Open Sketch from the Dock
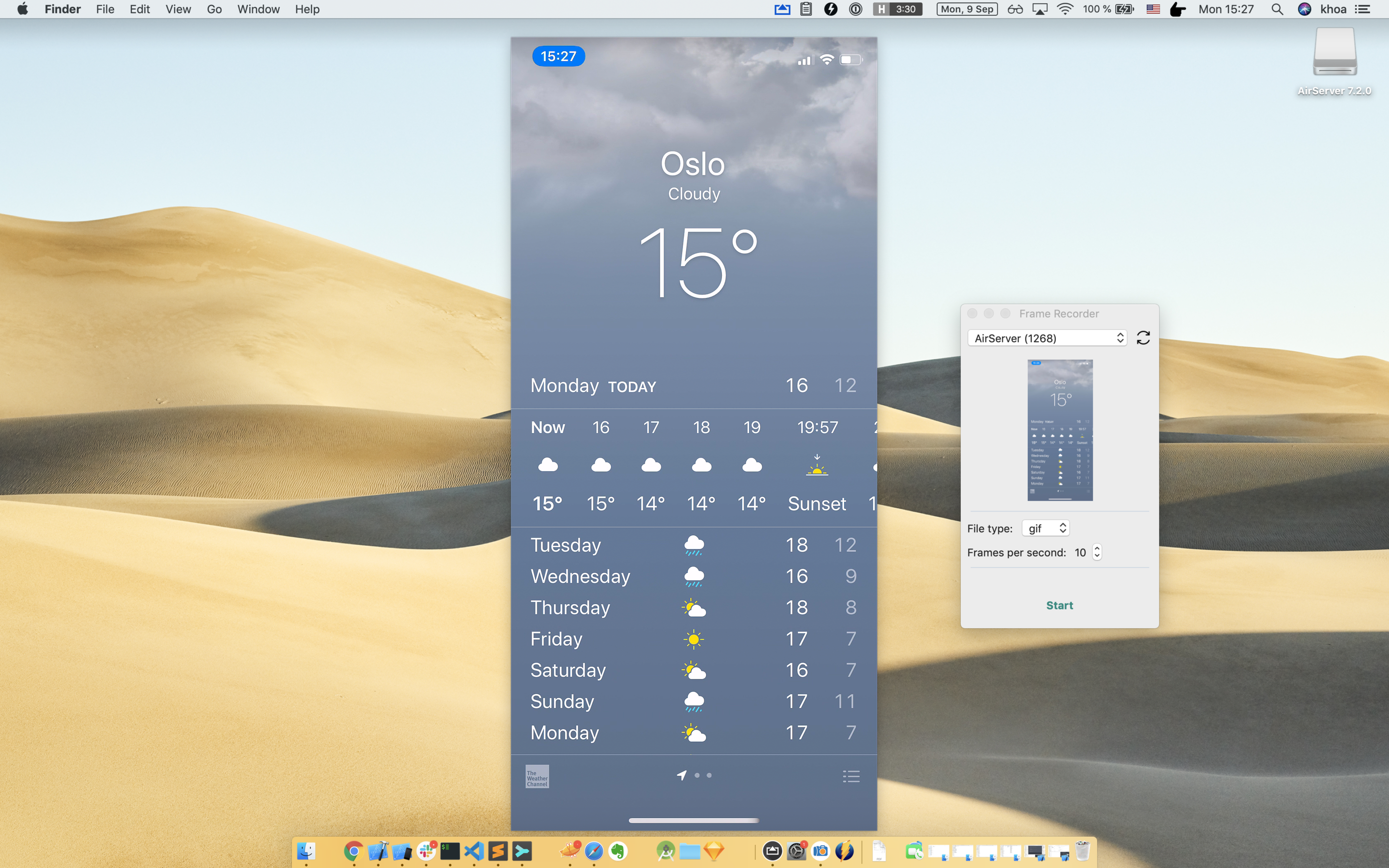This screenshot has width=1389, height=868. point(714,851)
